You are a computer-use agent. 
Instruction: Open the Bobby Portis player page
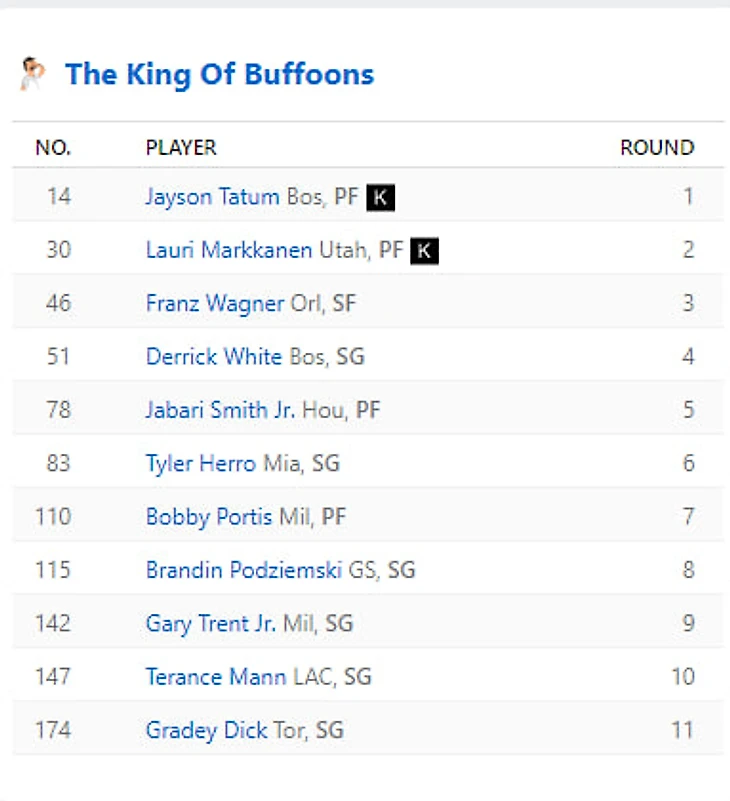(204, 517)
